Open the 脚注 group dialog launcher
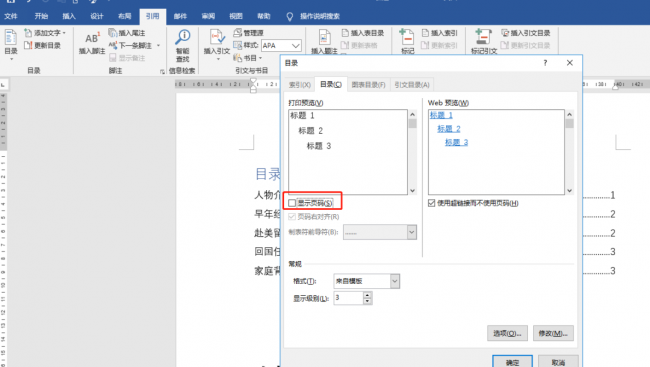 coord(162,71)
